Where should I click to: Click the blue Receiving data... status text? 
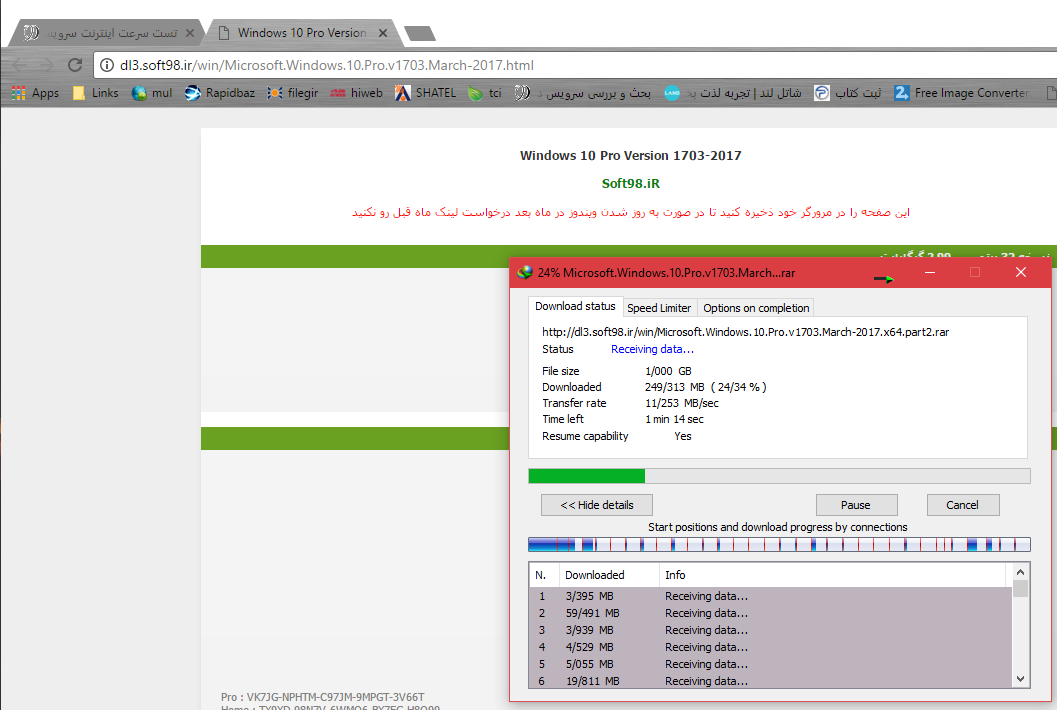[x=652, y=349]
